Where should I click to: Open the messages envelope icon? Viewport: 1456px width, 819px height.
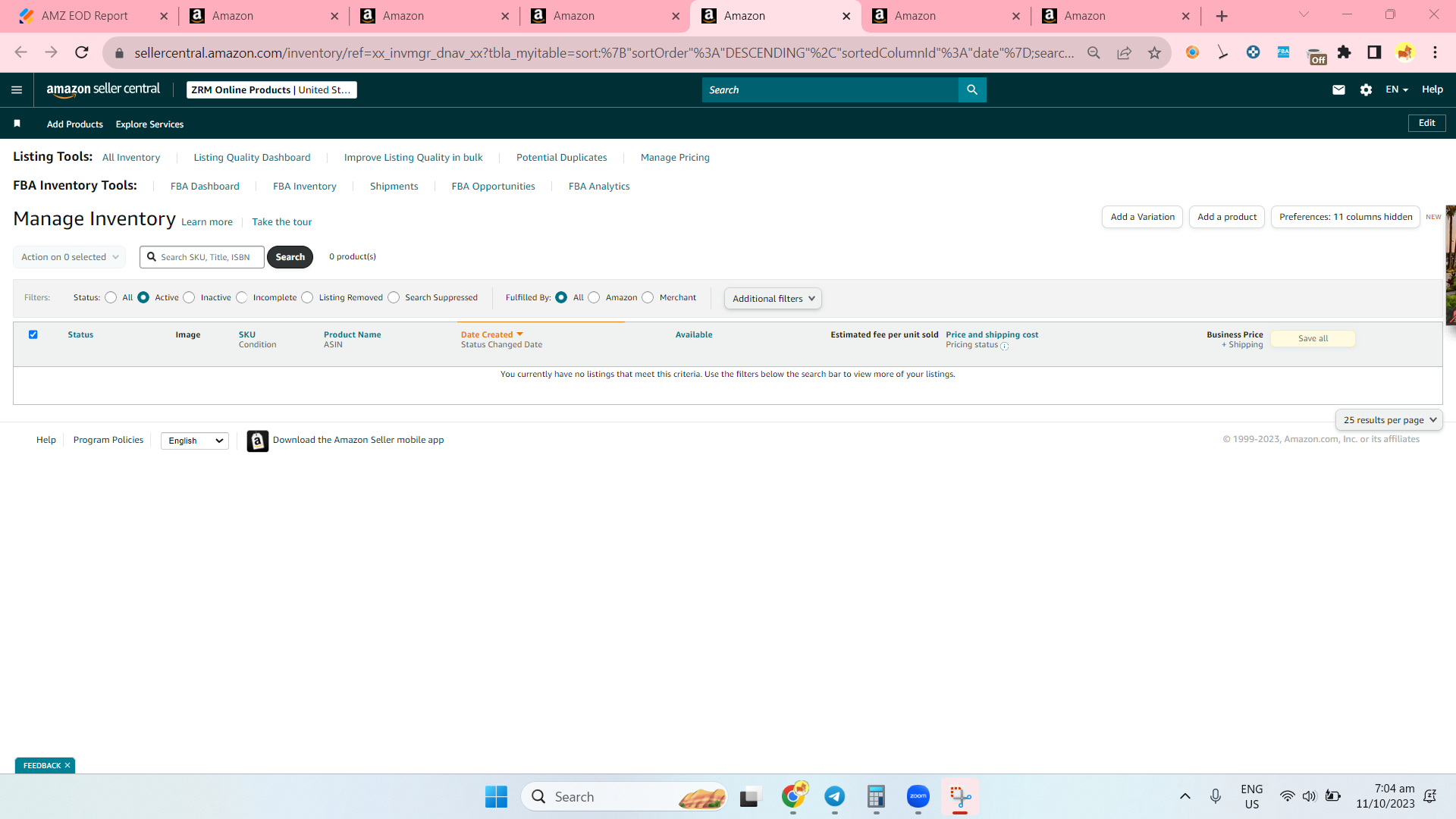[x=1338, y=89]
